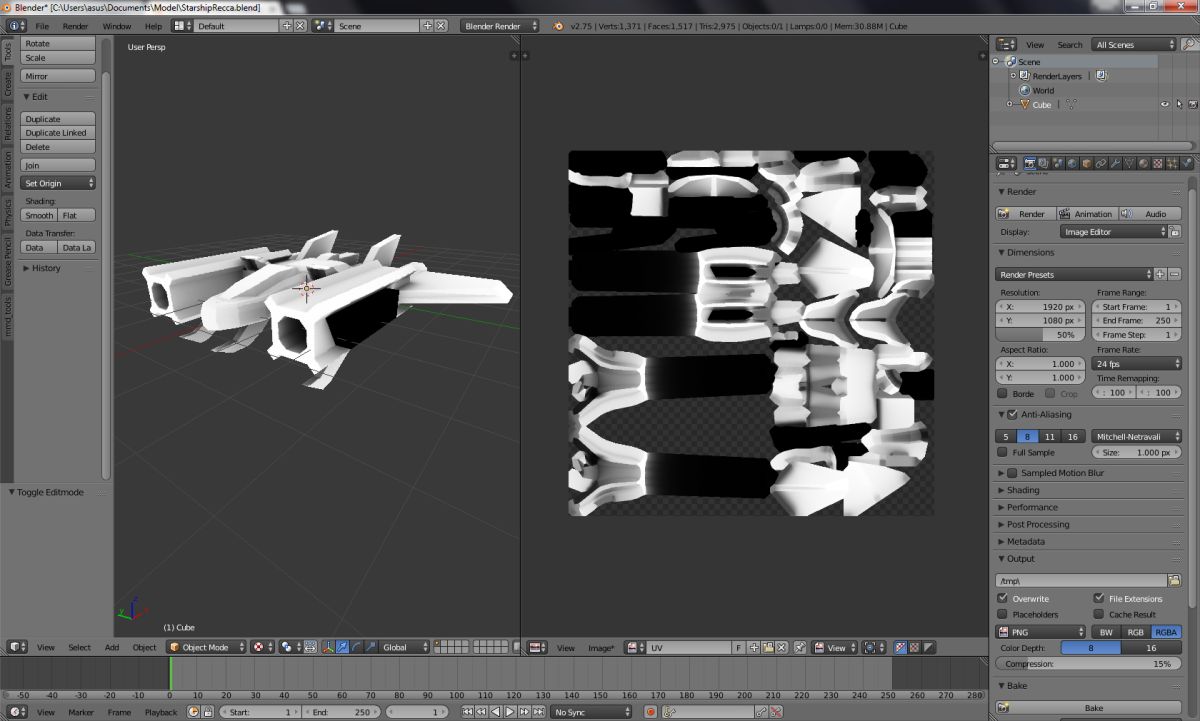Open the Modifiers tab (wrench icon)
This screenshot has height=721, width=1200.
[1115, 163]
